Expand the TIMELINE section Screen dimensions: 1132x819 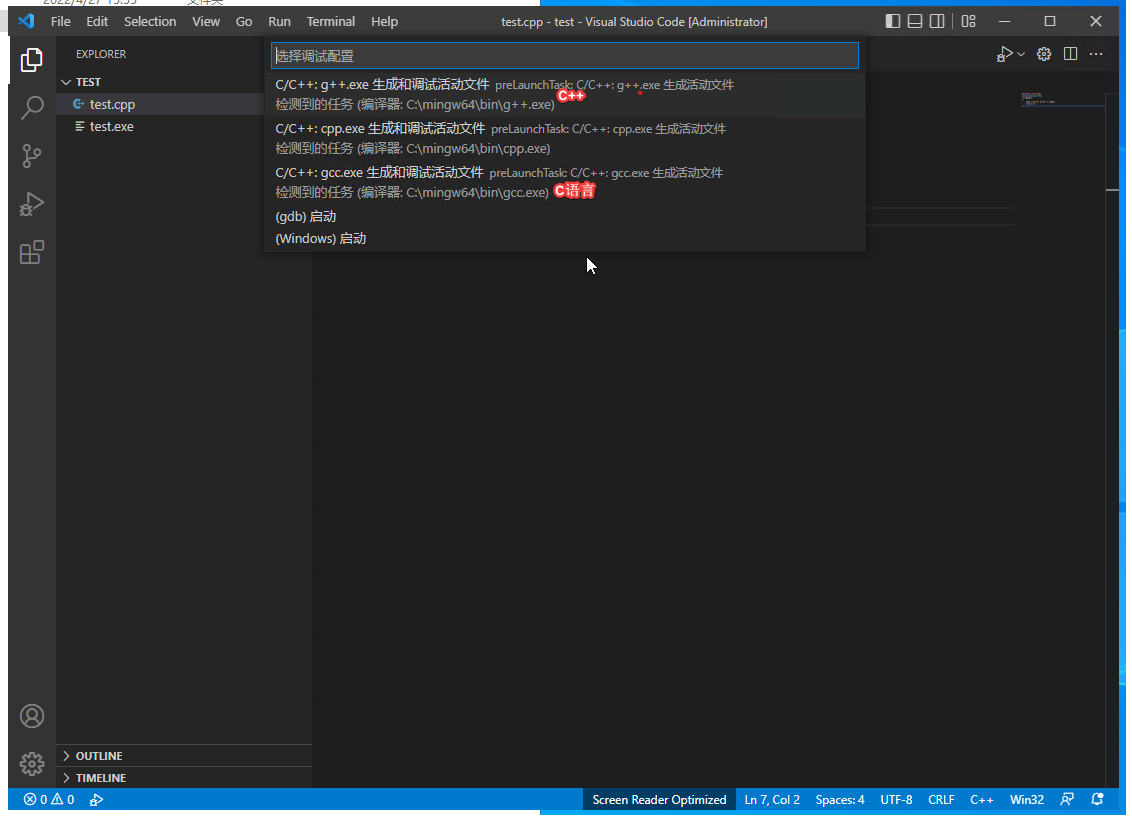100,778
